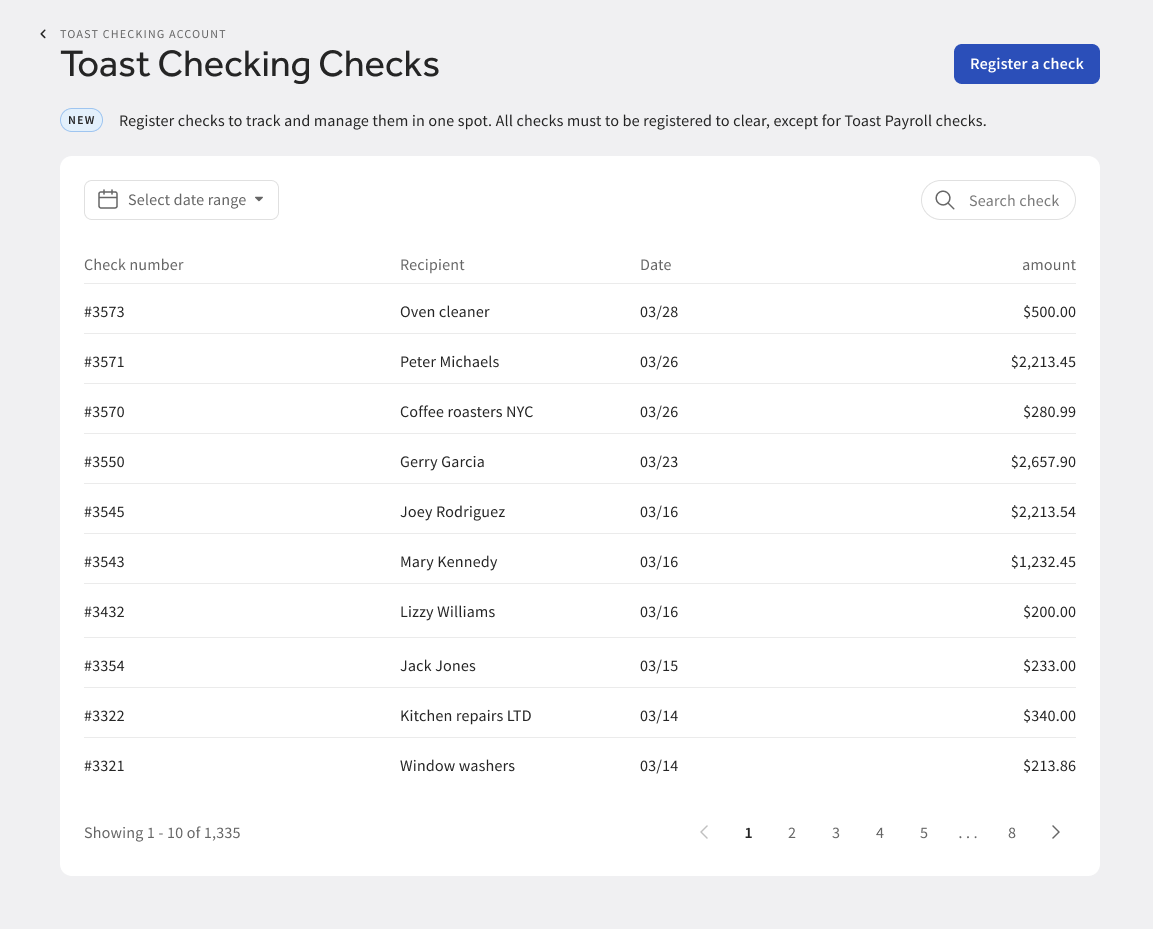The height and width of the screenshot is (929, 1153).
Task: Jump to page 5 of results
Action: point(923,833)
